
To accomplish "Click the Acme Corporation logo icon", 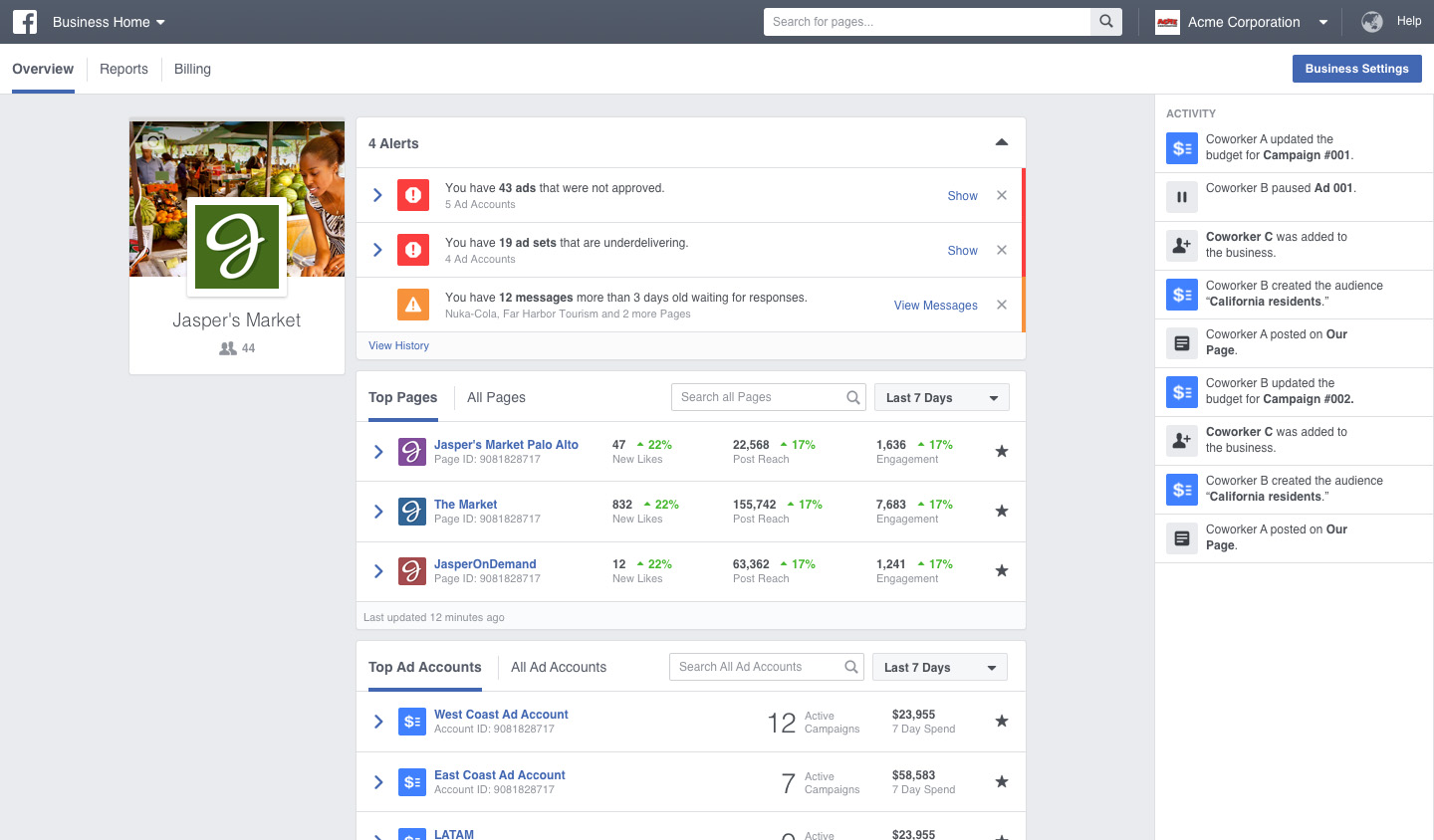I will (1167, 22).
